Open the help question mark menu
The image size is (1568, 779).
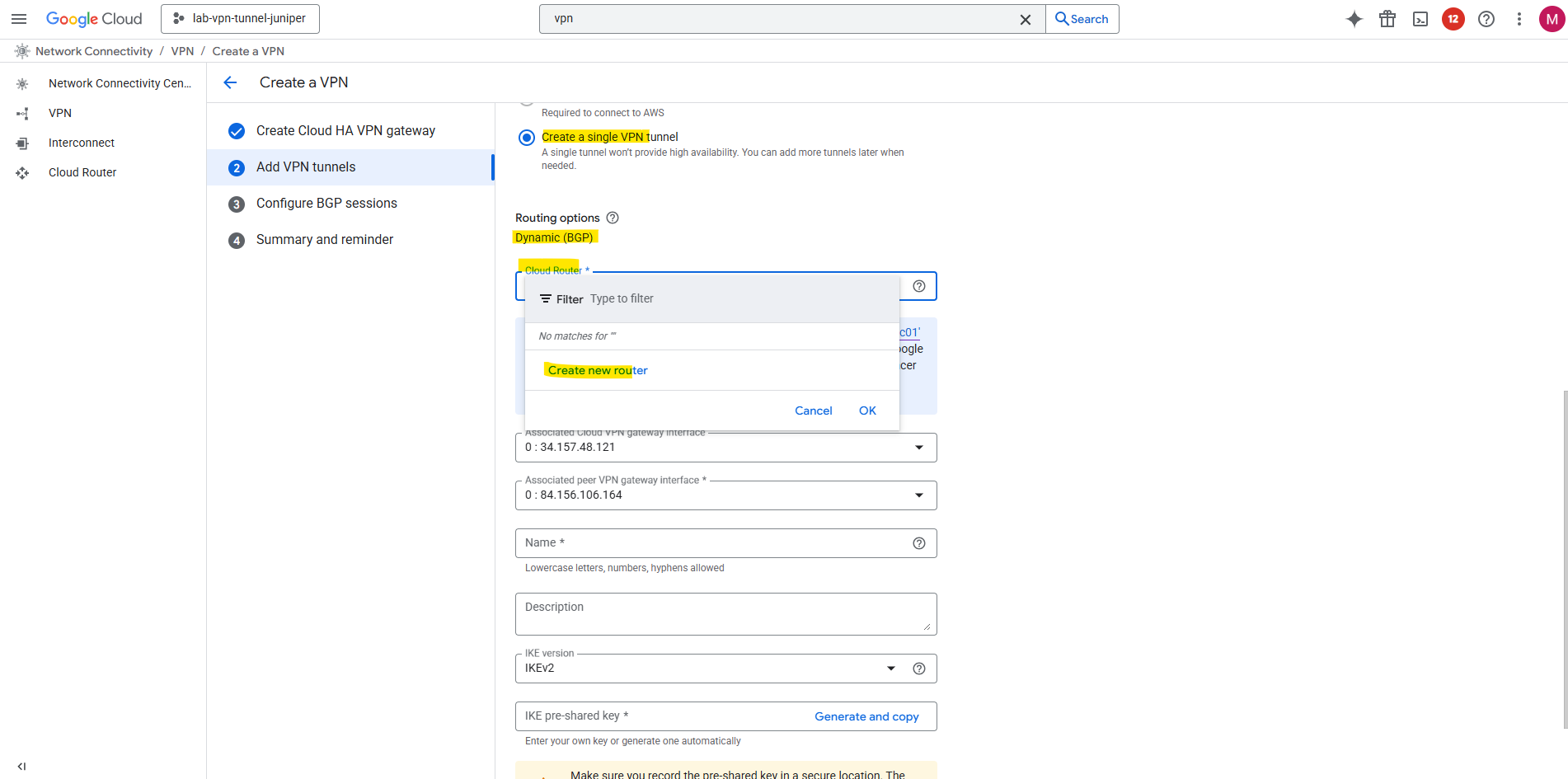(x=1486, y=19)
